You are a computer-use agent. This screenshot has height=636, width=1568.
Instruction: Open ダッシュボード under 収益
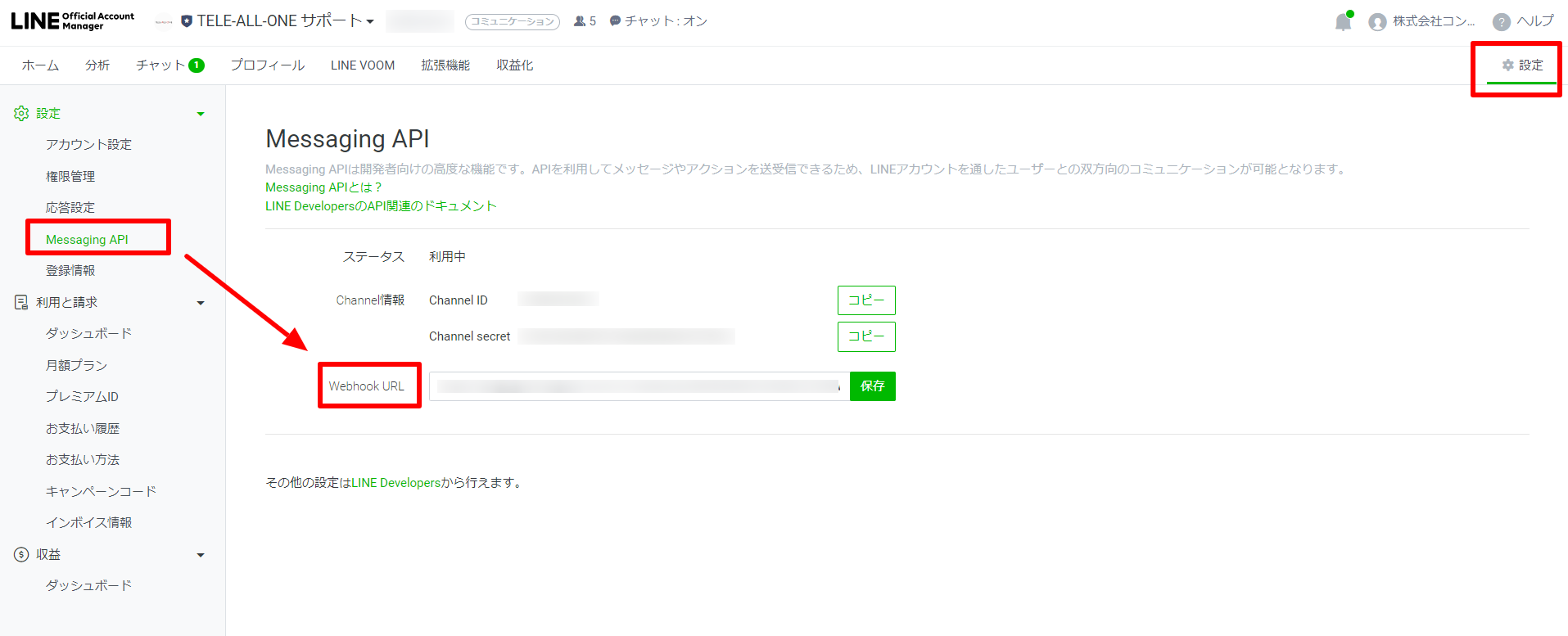coord(88,586)
